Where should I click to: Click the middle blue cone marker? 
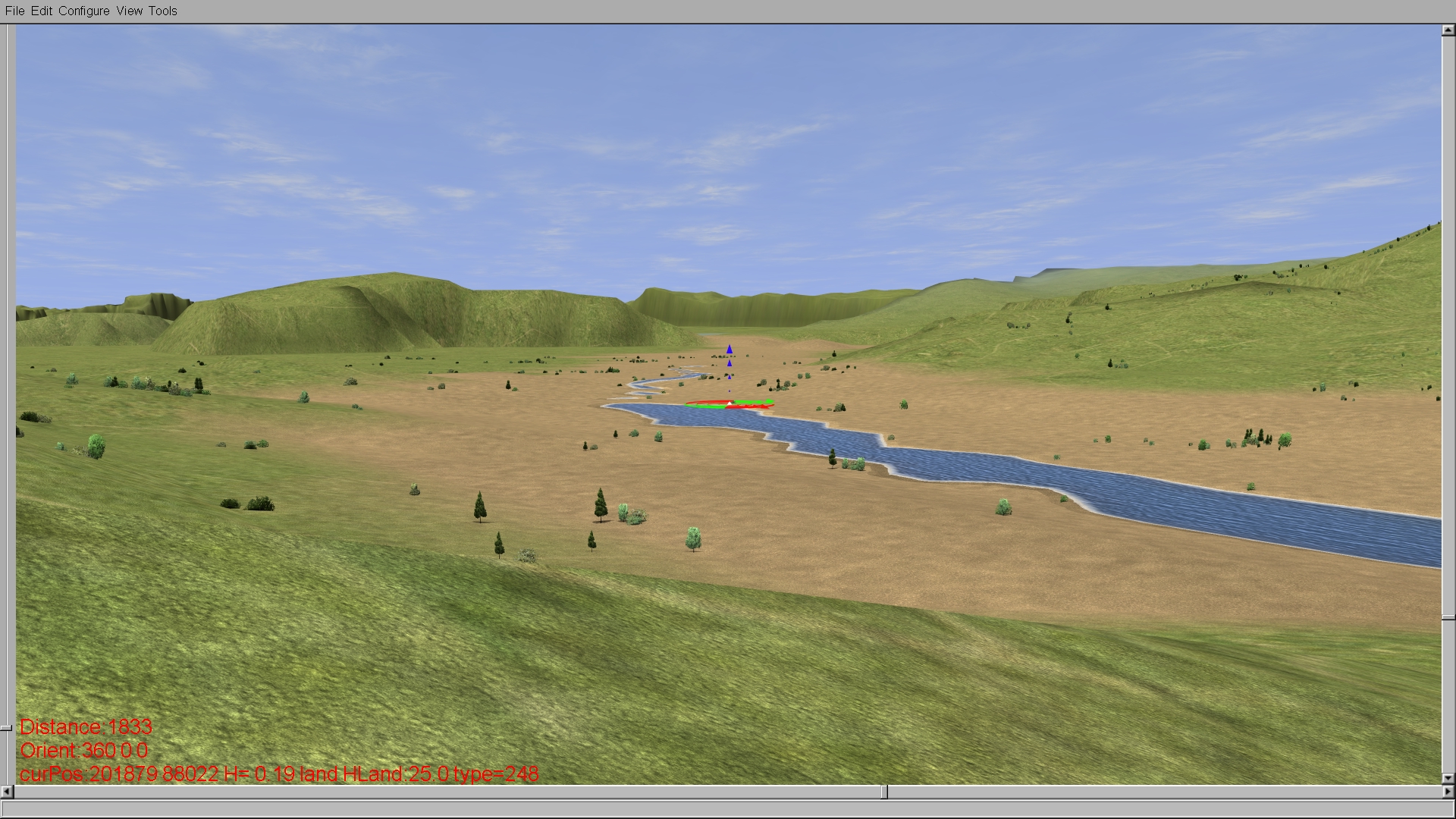tap(730, 363)
